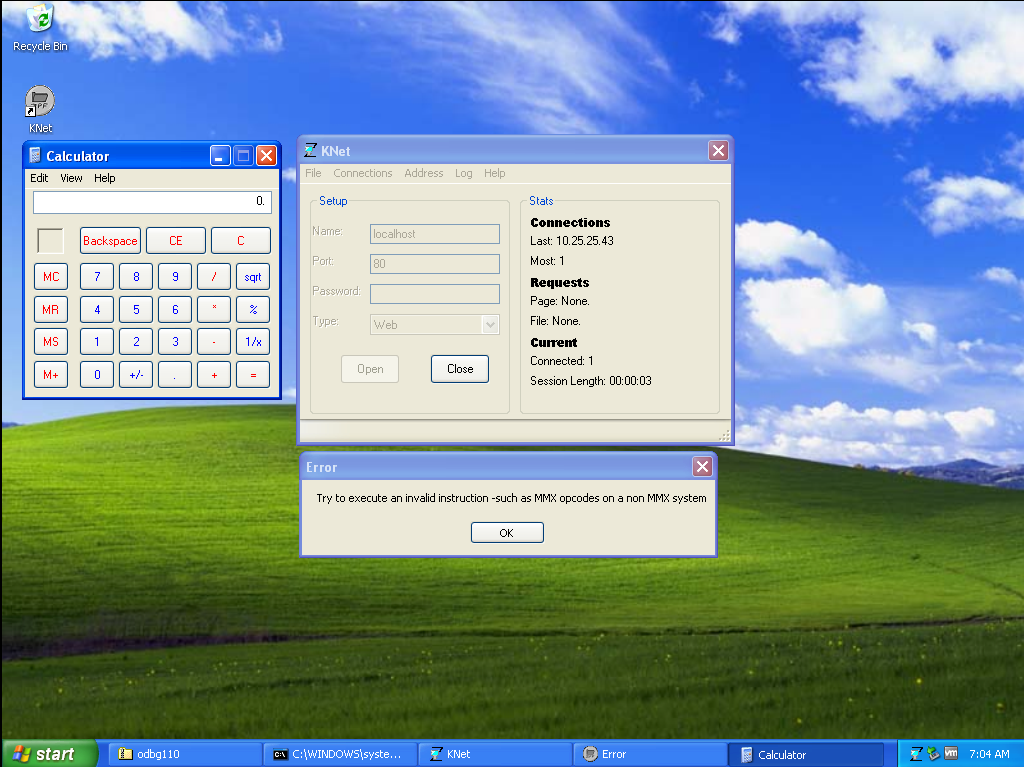Open the KNet Address menu

tap(423, 173)
